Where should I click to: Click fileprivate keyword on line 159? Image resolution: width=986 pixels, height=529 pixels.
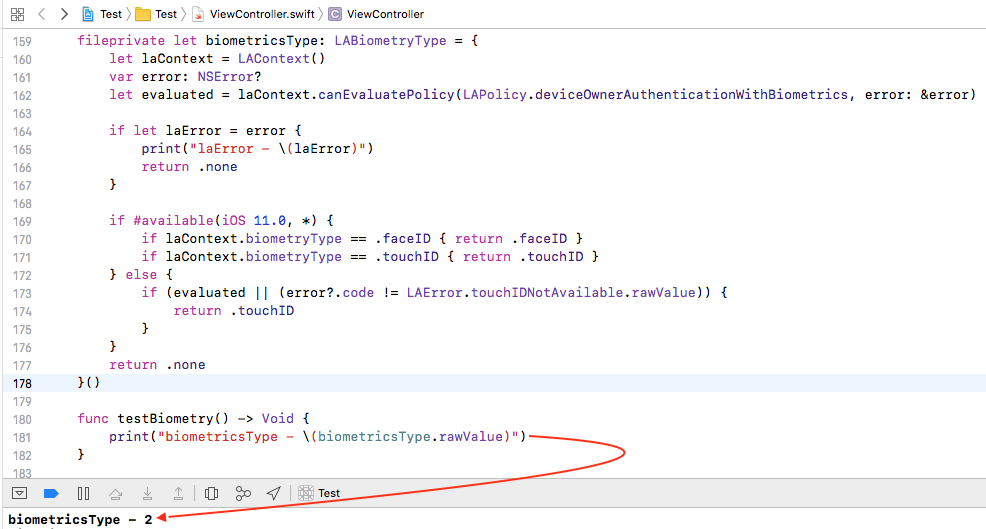tap(121, 41)
